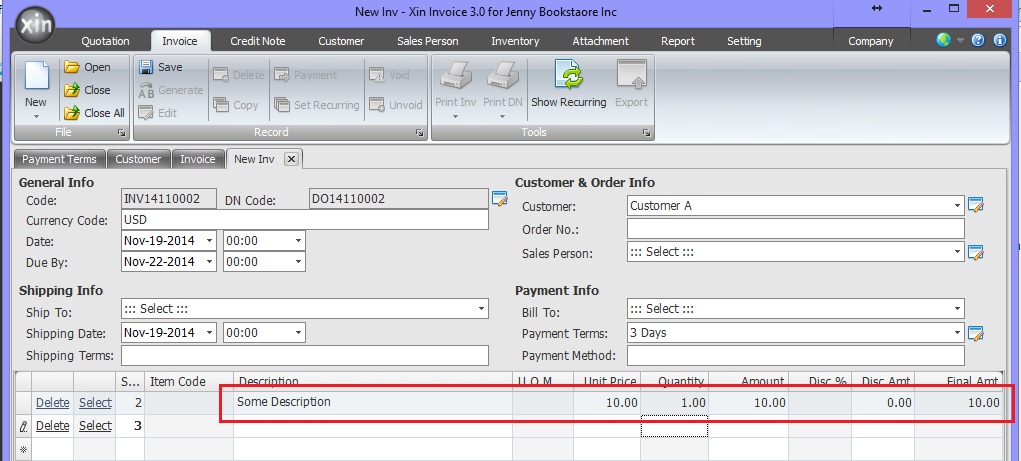Click Delete link in row 2

[x=52, y=403]
